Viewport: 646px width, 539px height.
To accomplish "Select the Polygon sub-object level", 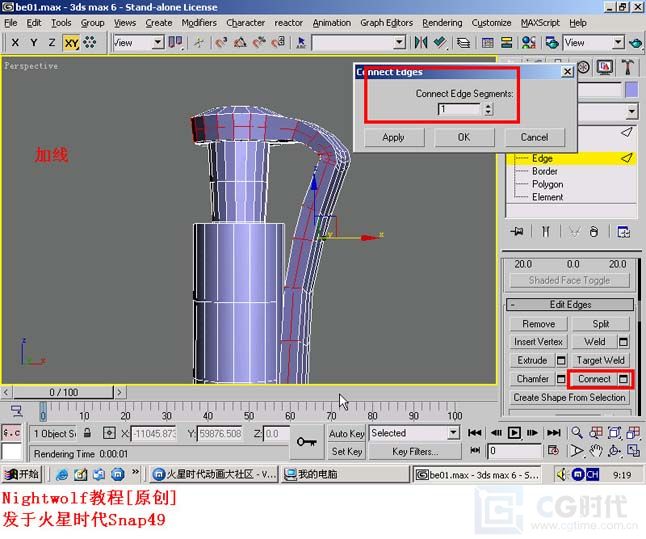I will (x=548, y=184).
